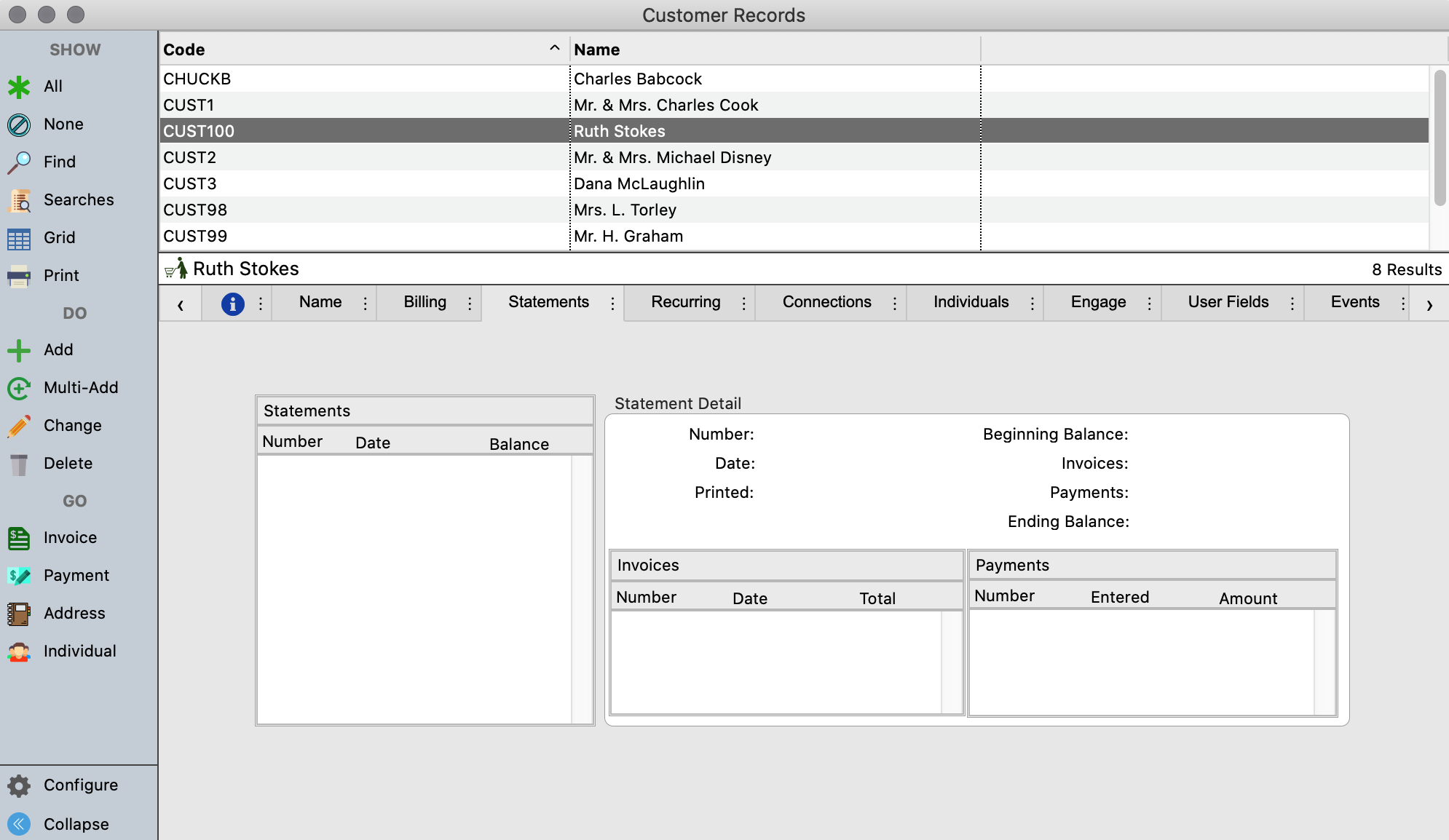Click the Print printer icon
This screenshot has height=840, width=1449.
19,276
